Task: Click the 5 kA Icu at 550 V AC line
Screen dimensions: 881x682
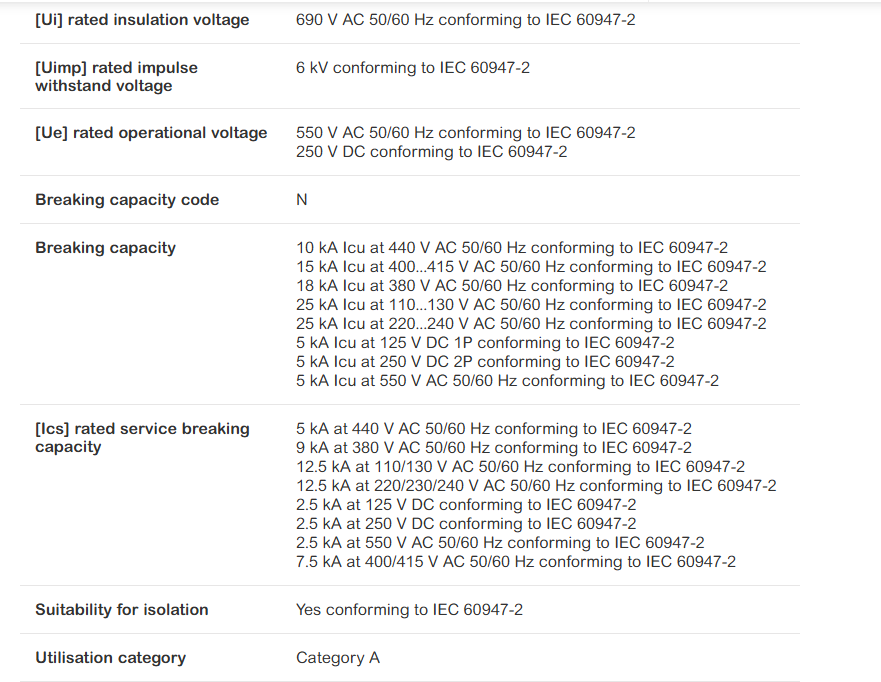Action: pos(507,381)
